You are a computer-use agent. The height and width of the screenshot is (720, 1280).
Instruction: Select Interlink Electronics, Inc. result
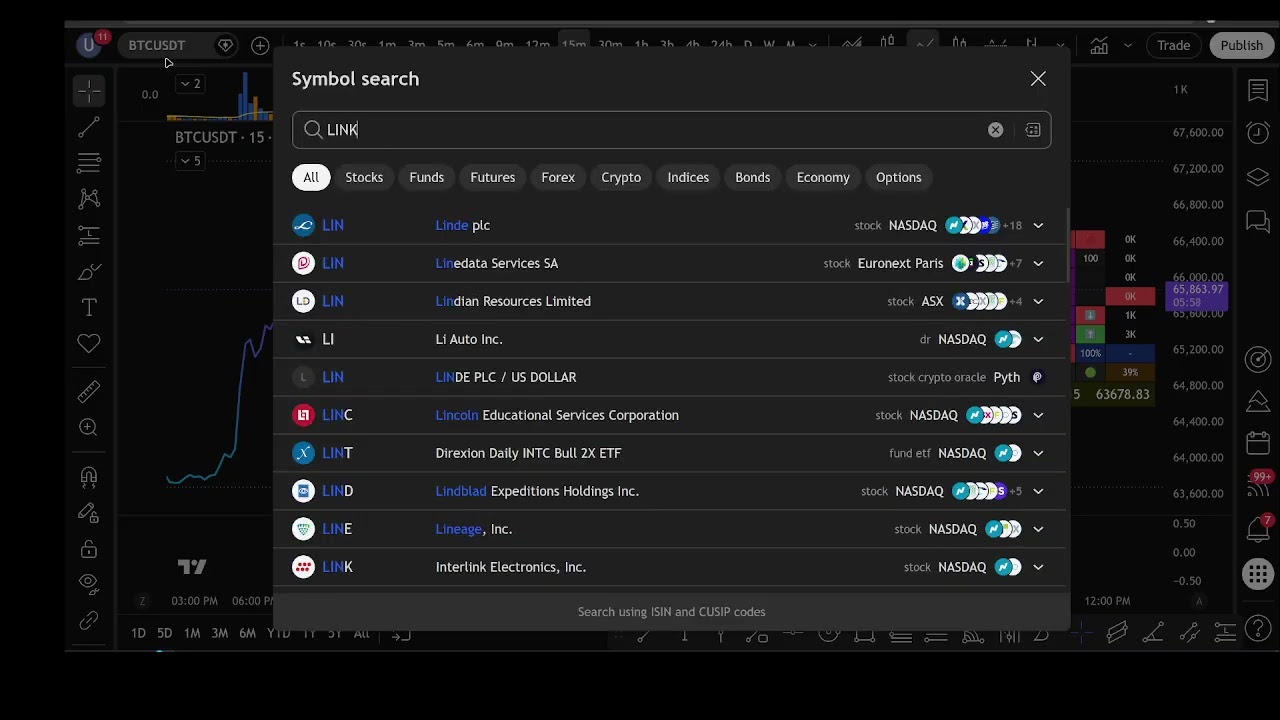pos(669,567)
